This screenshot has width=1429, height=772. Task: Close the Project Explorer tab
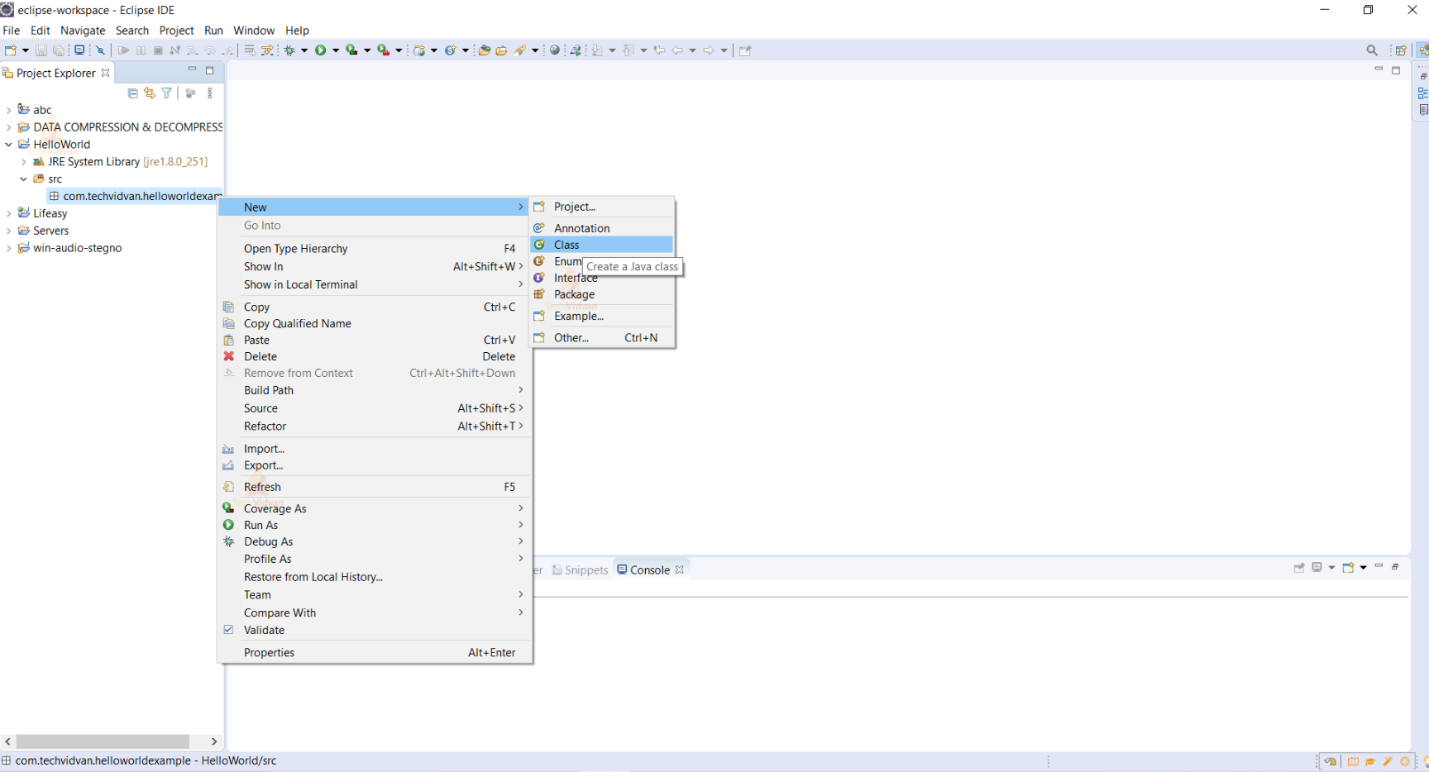click(105, 73)
